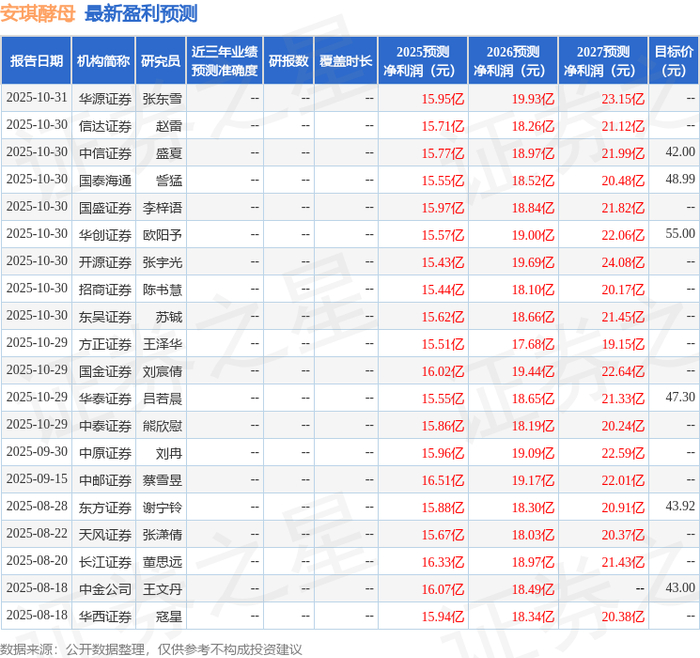This screenshot has width=700, height=658.
Task: Click the 24.08亿 forecast value
Action: pyautogui.click(x=623, y=262)
